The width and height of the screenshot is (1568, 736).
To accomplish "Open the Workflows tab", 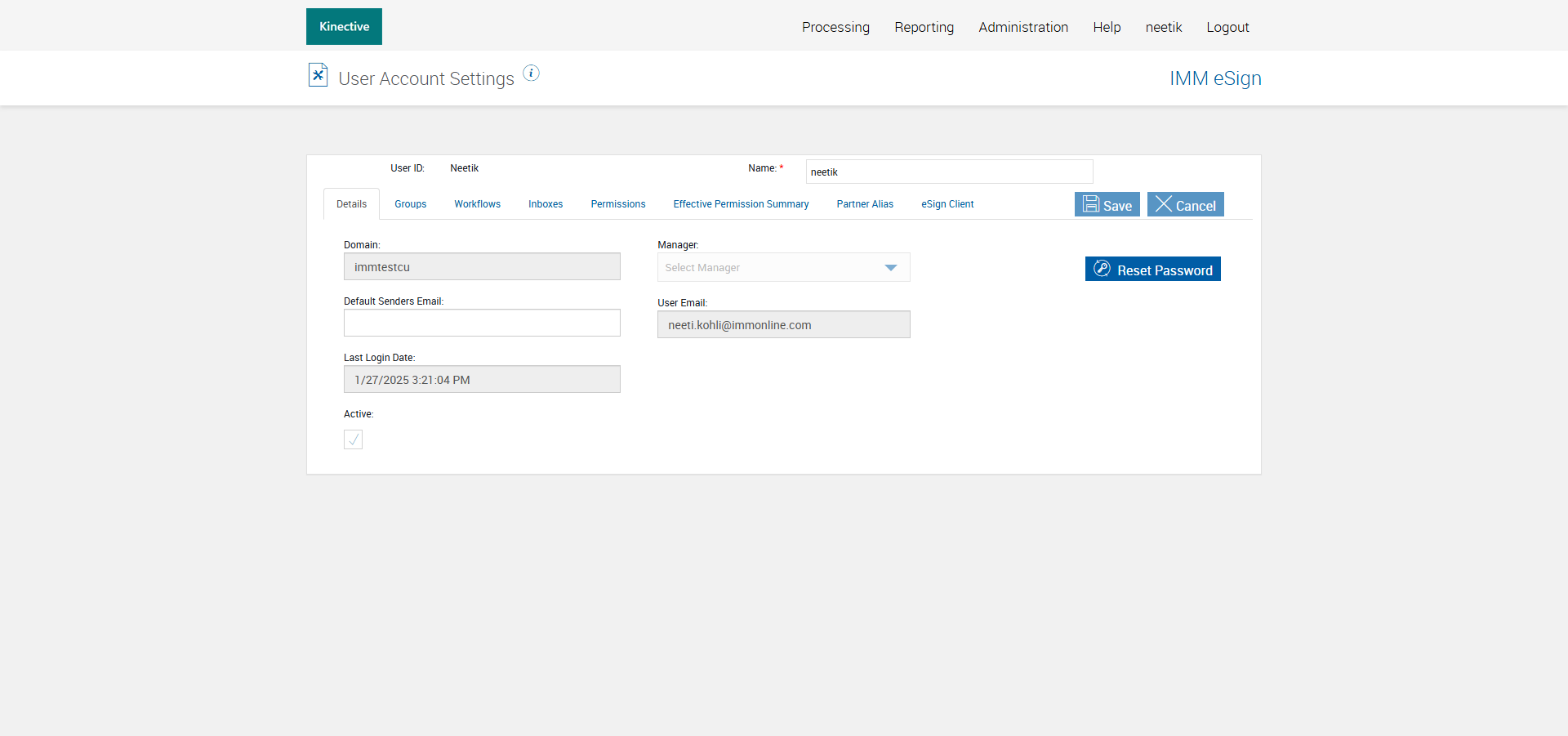I will 477,204.
